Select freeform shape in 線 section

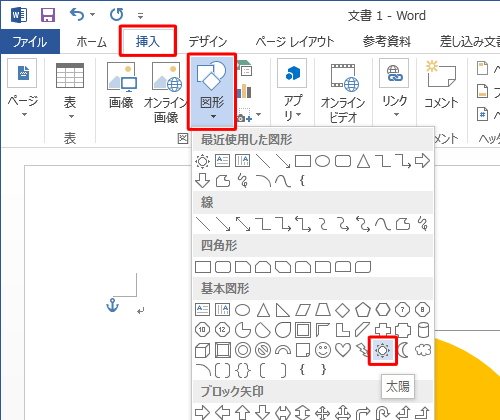click(403, 225)
